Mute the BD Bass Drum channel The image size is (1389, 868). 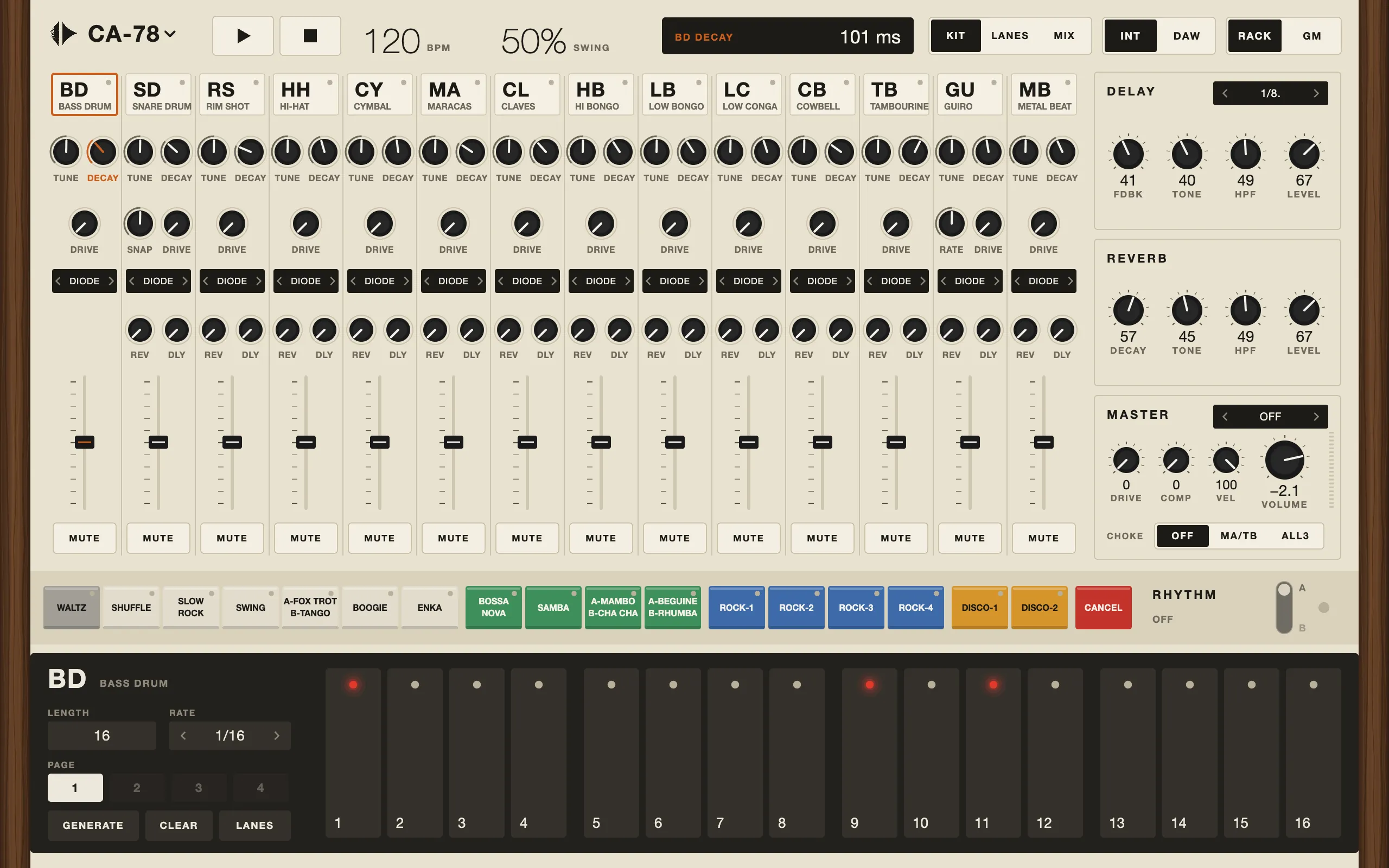(x=85, y=538)
